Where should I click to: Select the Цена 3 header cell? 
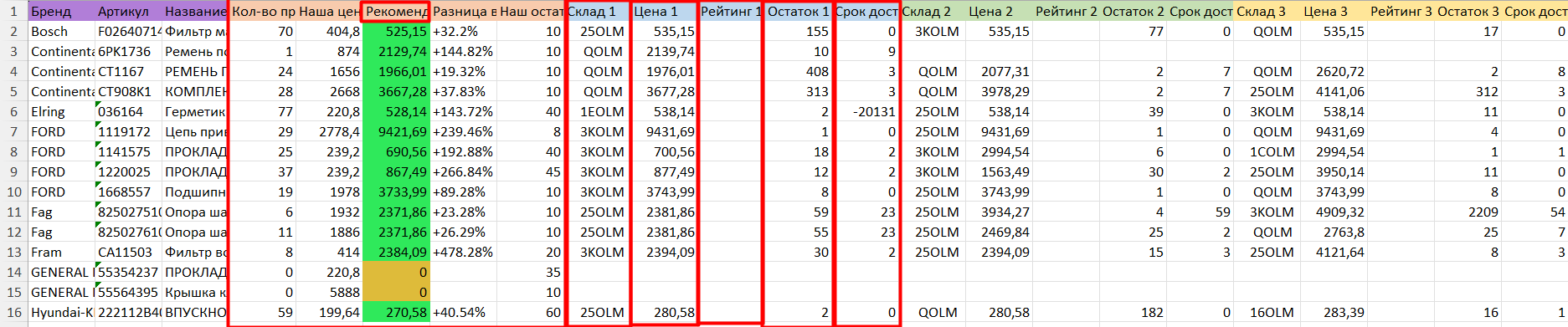(x=1334, y=12)
